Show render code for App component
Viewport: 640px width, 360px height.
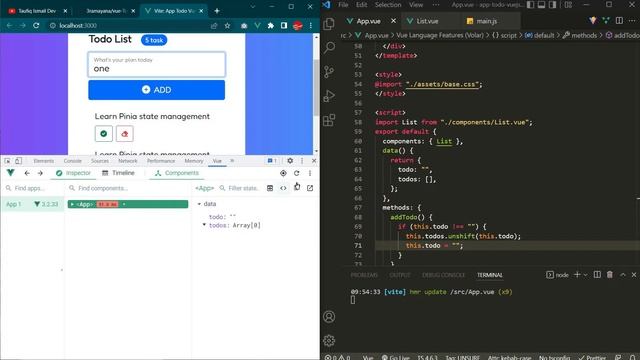coord(283,188)
